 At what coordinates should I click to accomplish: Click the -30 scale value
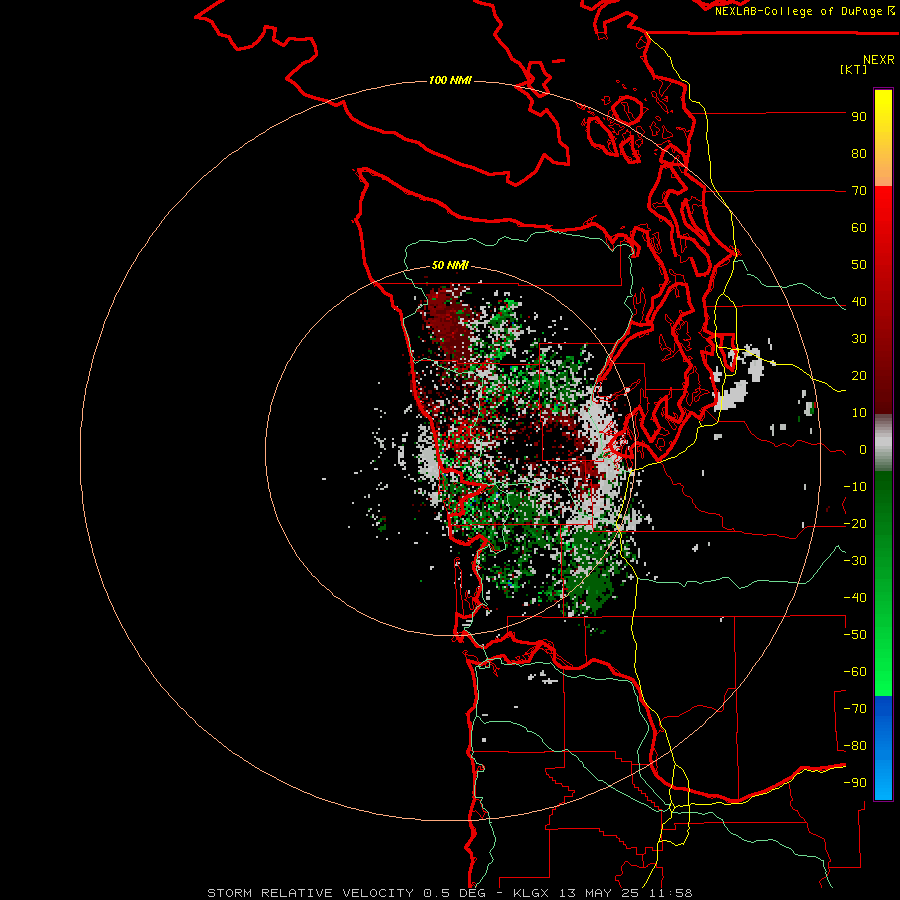coord(855,561)
